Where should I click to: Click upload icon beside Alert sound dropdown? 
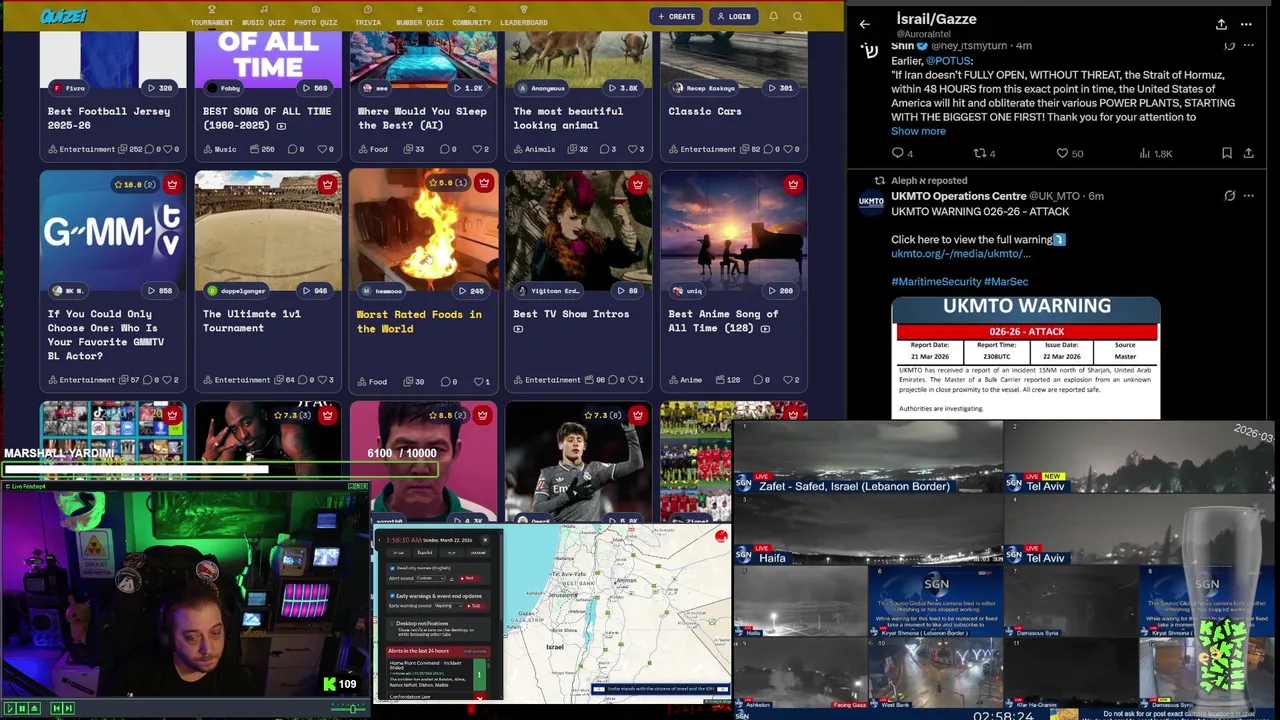[x=452, y=579]
